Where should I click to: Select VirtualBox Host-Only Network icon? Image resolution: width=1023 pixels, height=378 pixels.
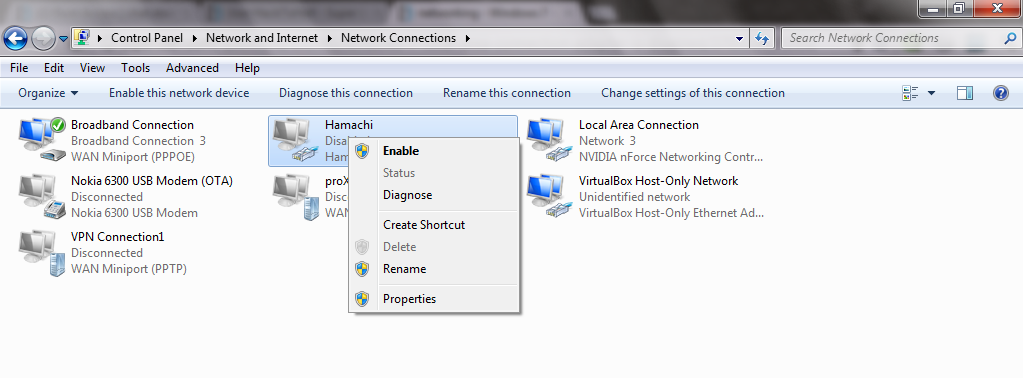tap(550, 196)
